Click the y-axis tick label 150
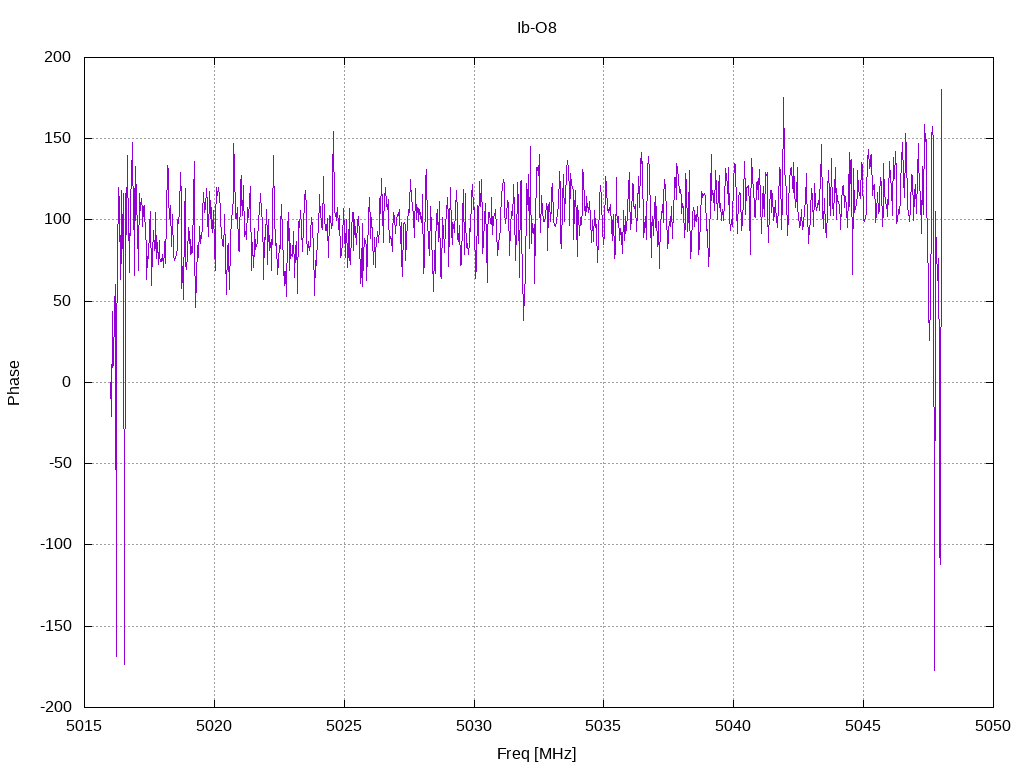 pos(57,138)
